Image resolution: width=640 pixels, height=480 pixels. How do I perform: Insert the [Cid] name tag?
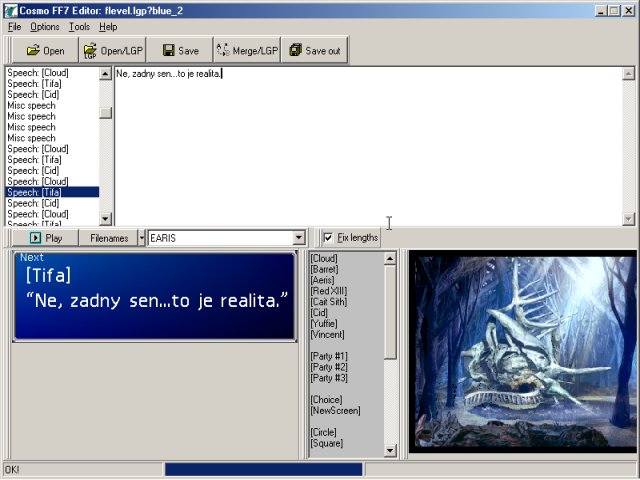pyautogui.click(x=319, y=313)
